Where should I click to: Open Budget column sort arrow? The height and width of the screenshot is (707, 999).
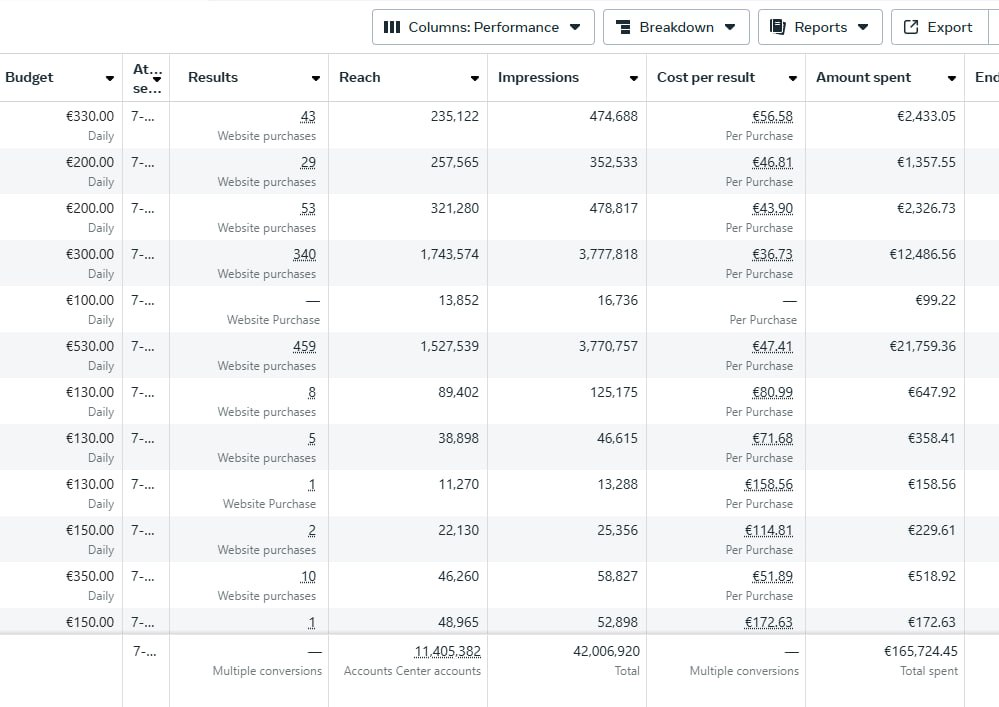109,78
